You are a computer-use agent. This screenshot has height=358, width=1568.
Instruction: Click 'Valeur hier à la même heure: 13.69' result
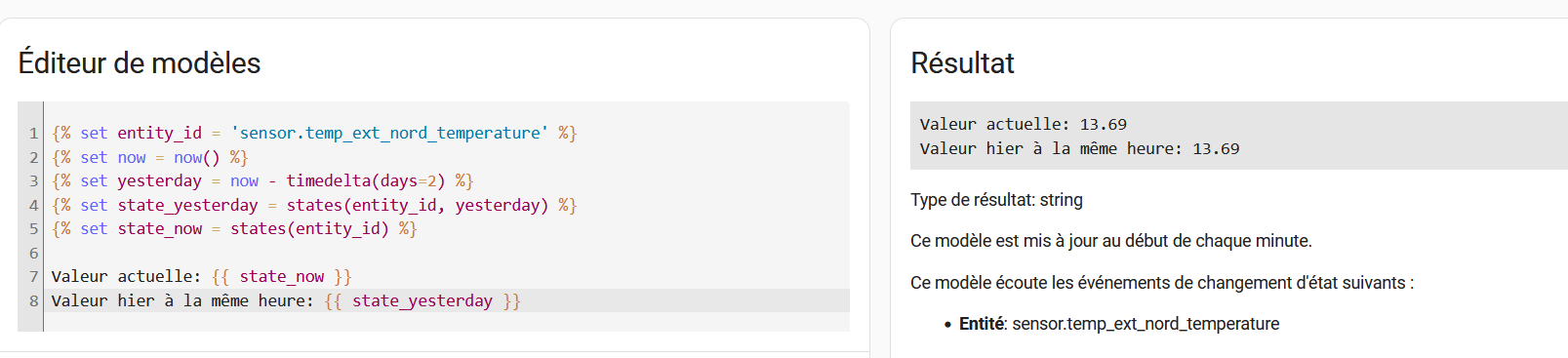click(1080, 148)
